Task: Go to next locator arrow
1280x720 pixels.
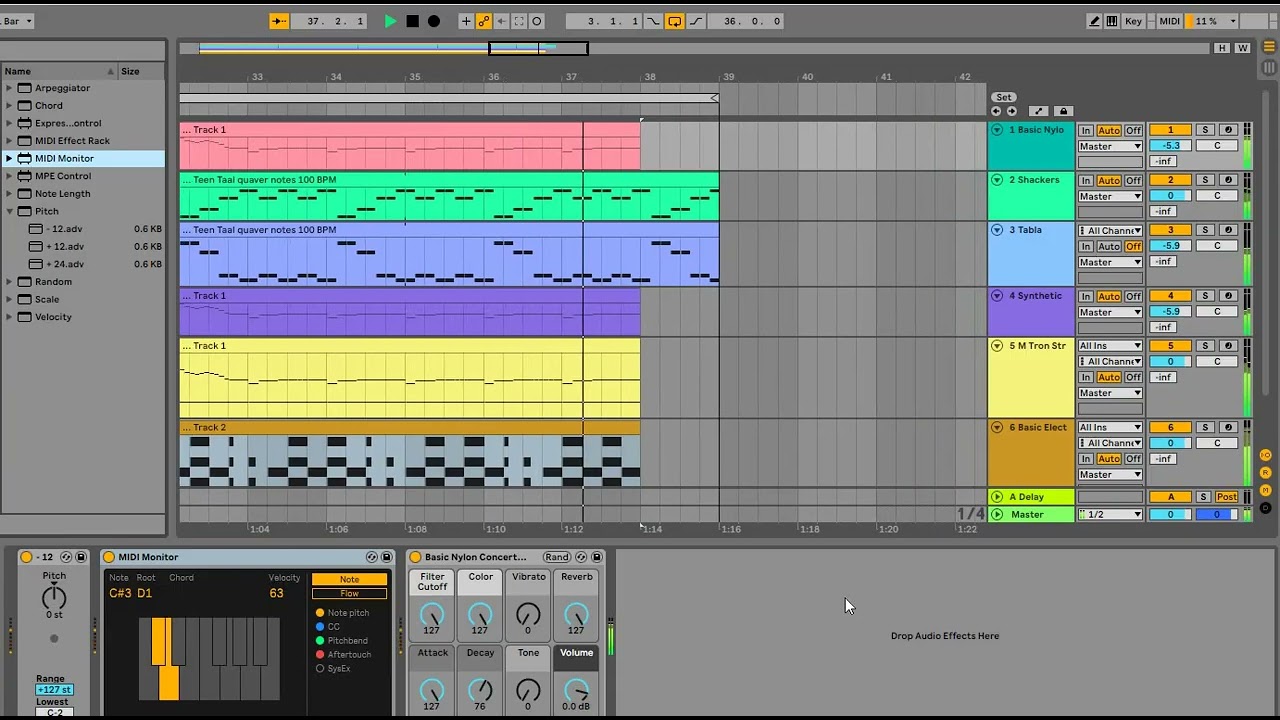Action: point(1011,111)
